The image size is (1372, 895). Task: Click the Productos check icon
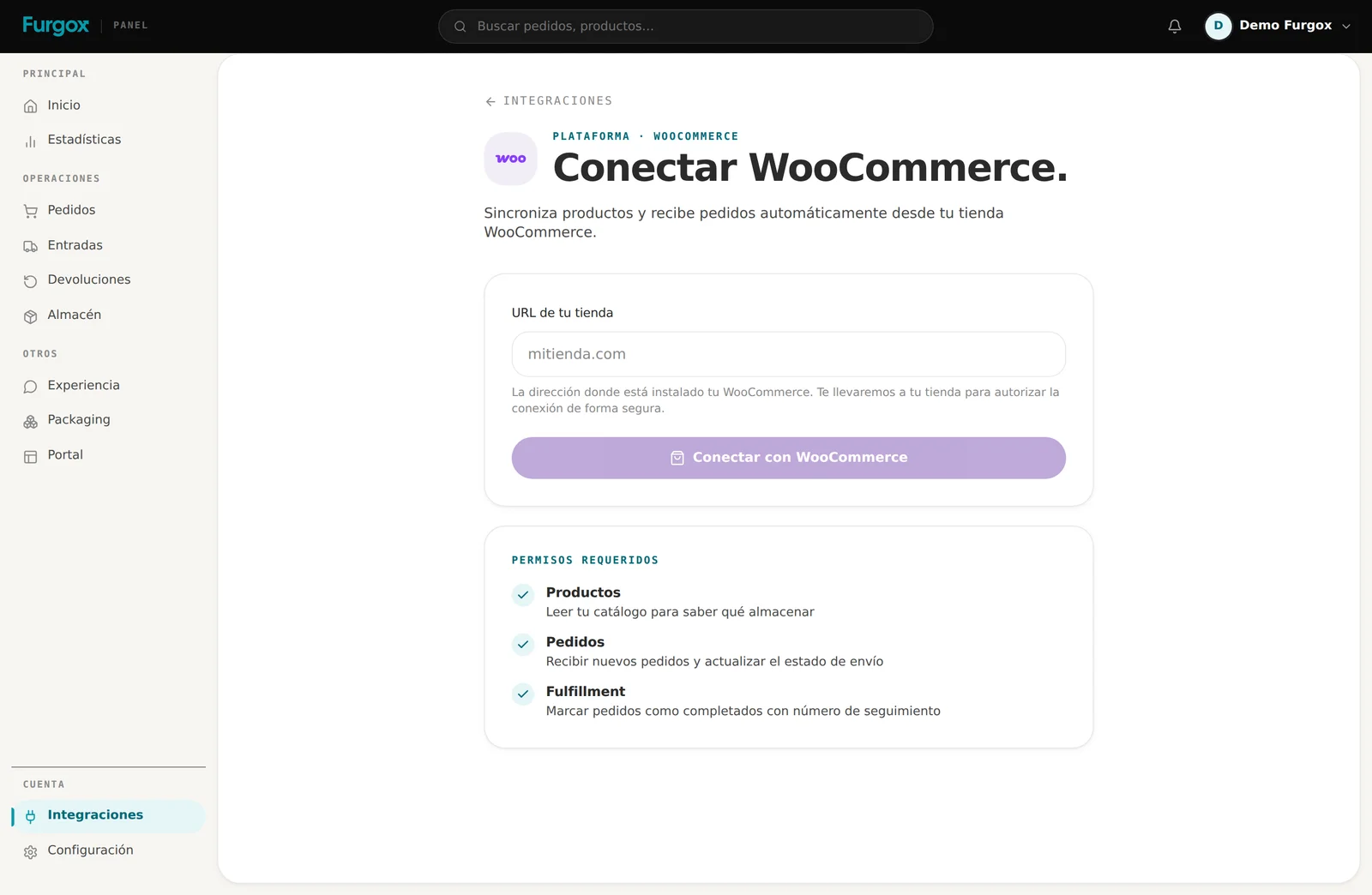(523, 595)
